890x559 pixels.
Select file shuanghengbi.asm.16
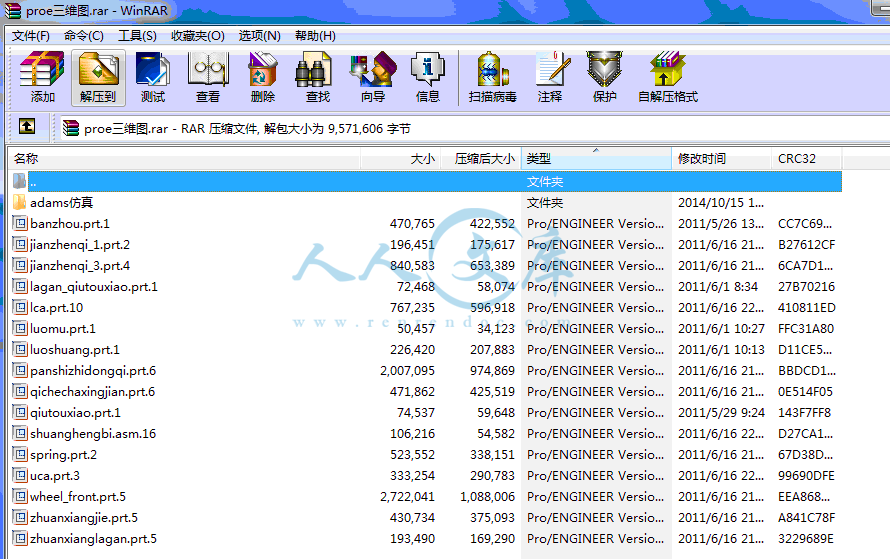pyautogui.click(x=93, y=433)
